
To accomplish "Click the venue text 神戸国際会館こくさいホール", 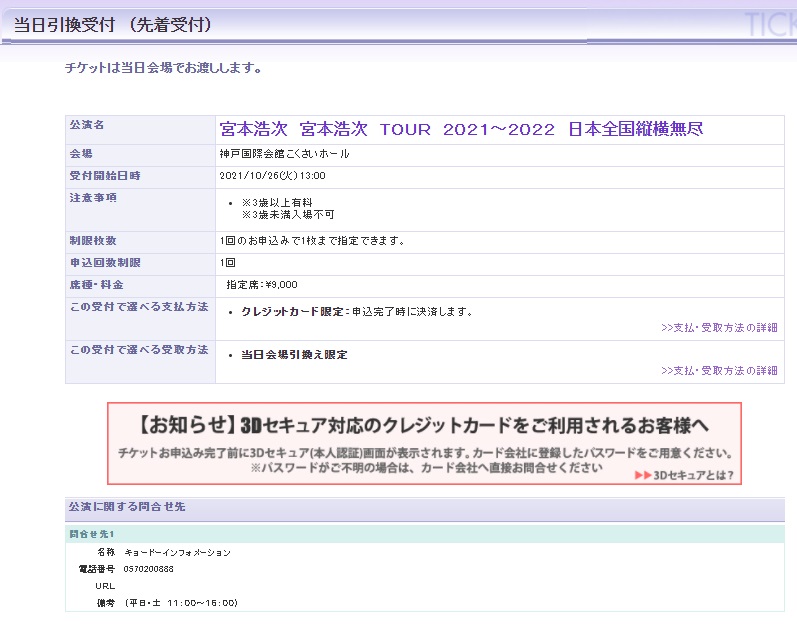I will point(285,154).
